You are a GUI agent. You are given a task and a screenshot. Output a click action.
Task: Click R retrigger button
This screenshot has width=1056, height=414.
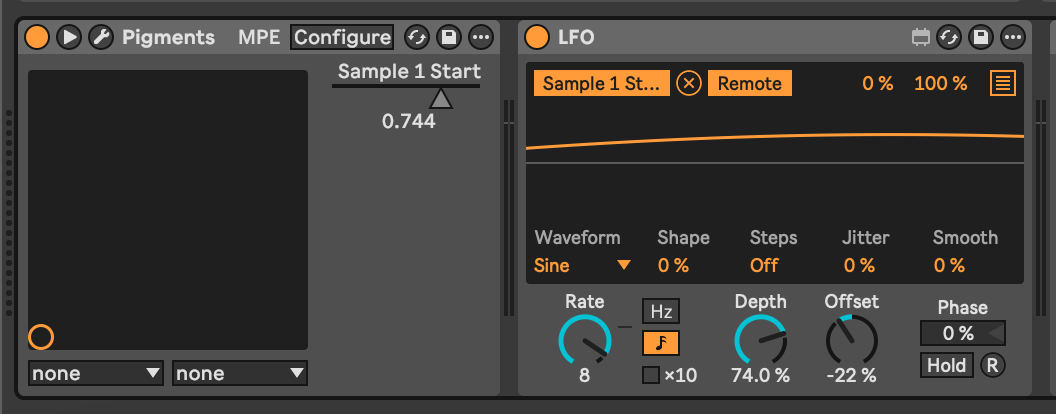[992, 366]
